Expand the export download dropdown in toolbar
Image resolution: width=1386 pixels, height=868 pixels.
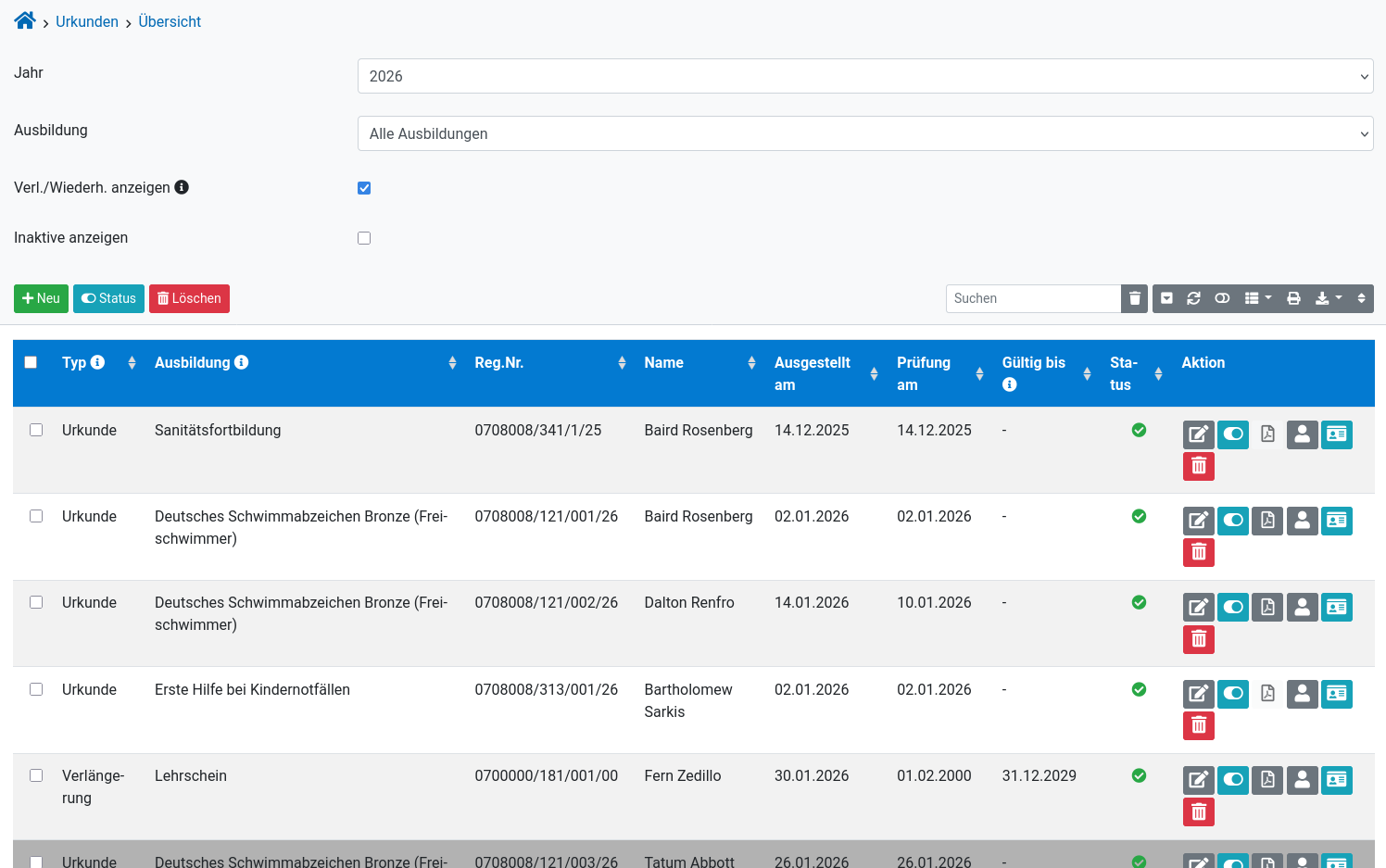(1329, 298)
